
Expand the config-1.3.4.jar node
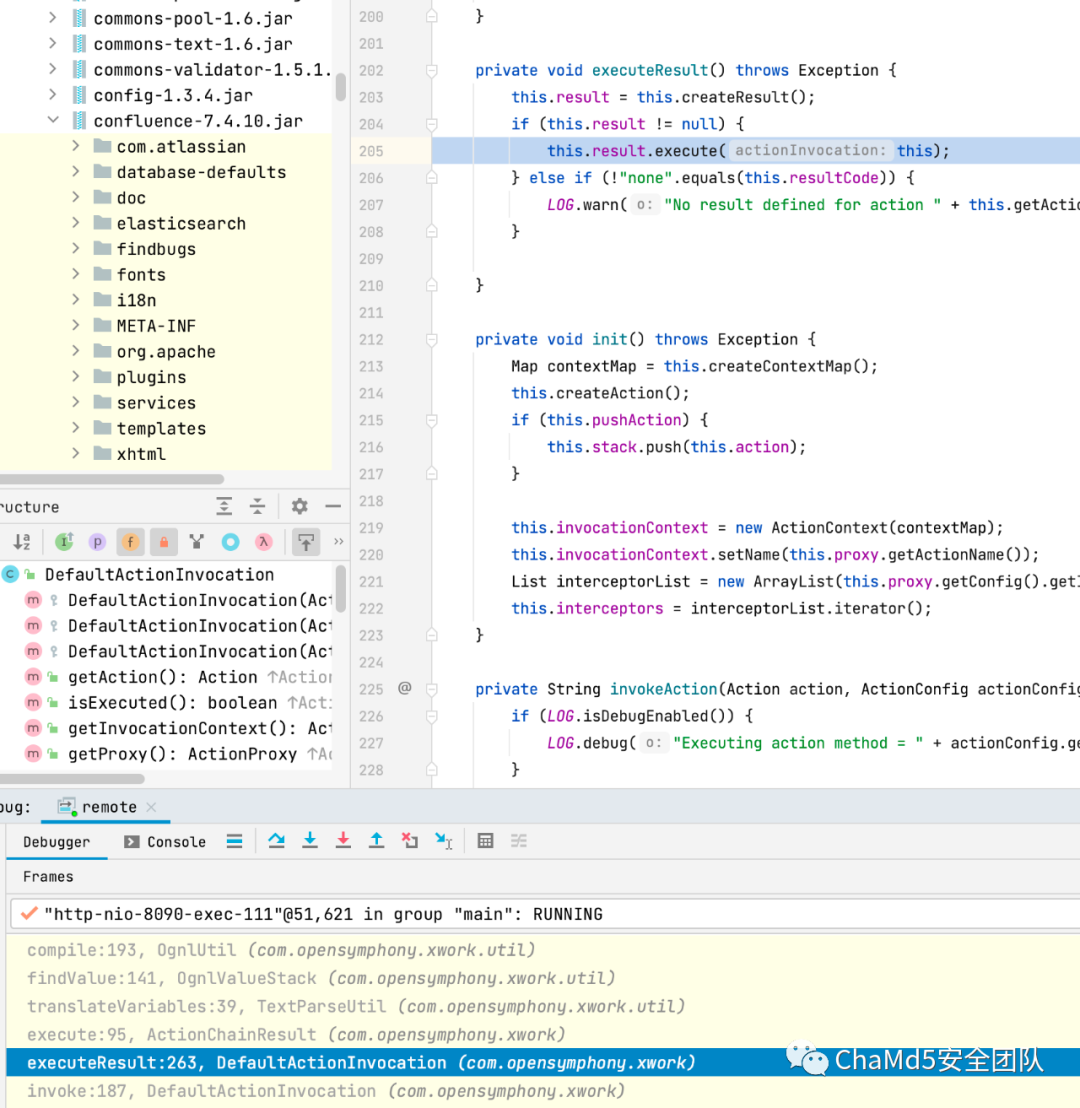pyautogui.click(x=53, y=95)
